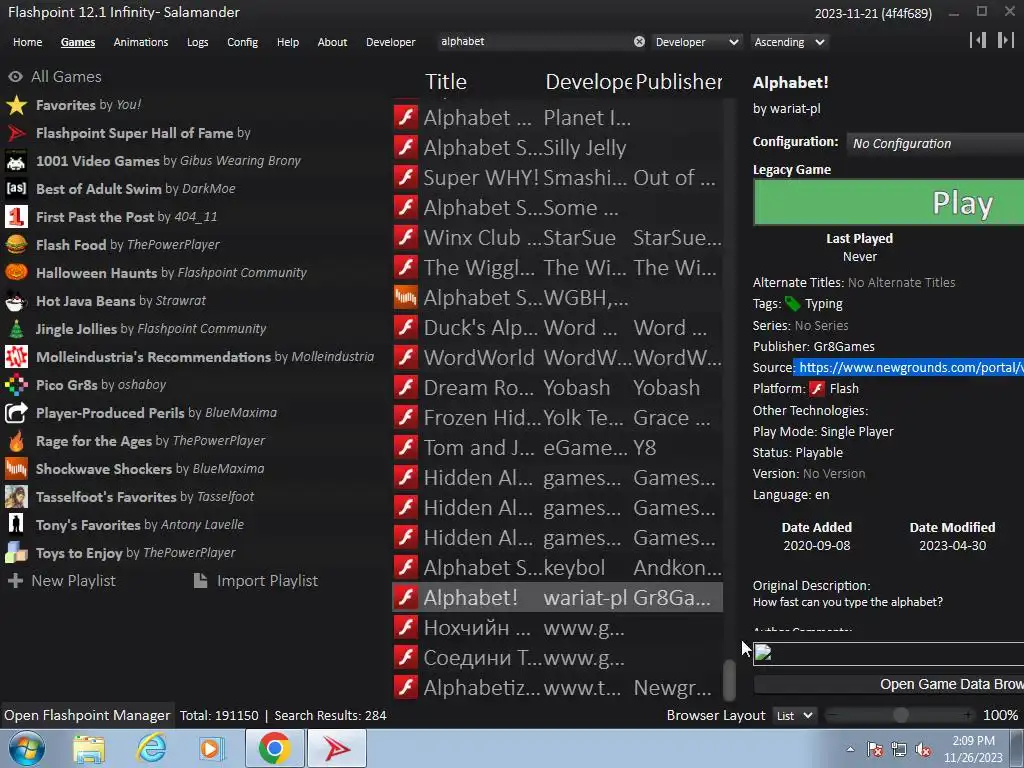Collapse the left sidebar arrow icon
The height and width of the screenshot is (768, 1024).
978,40
